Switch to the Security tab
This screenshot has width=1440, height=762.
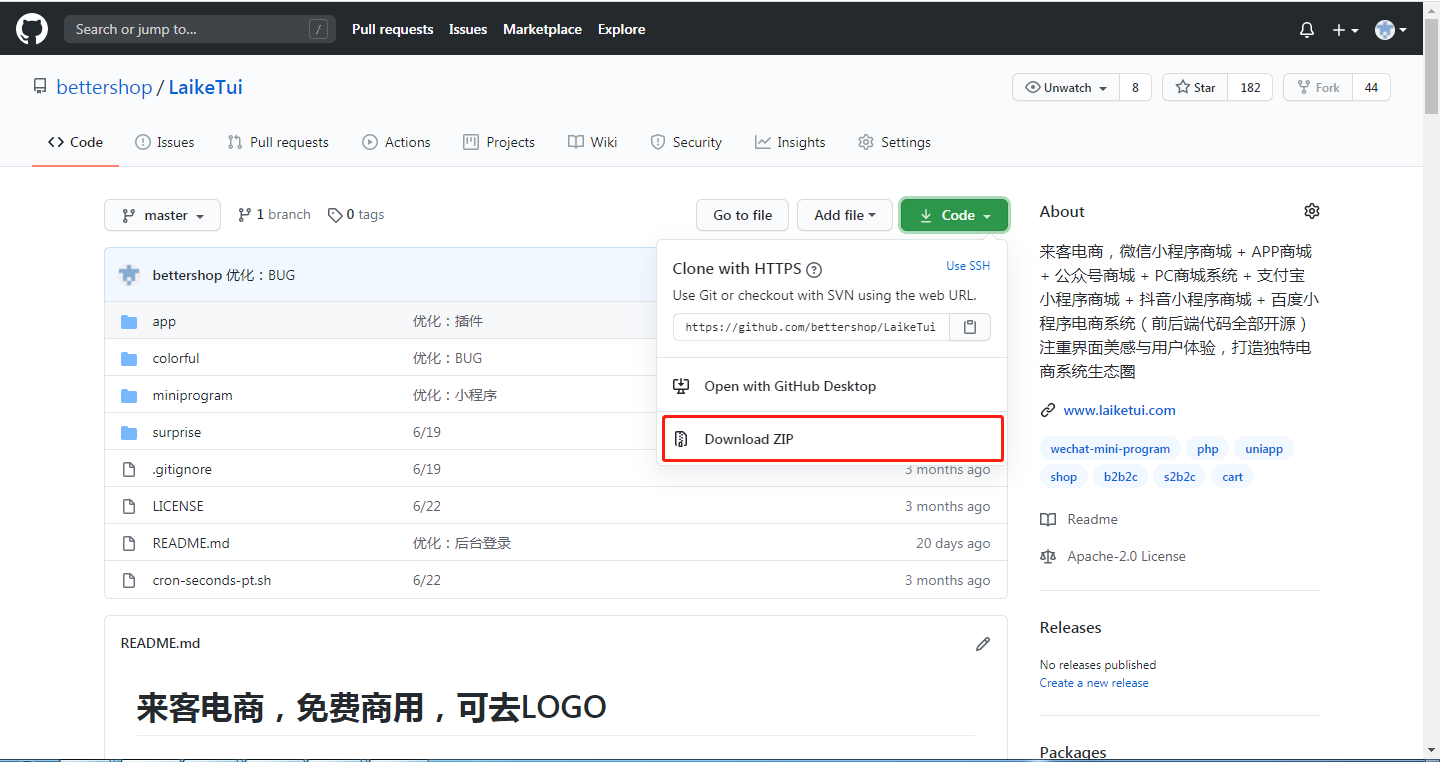(x=686, y=142)
